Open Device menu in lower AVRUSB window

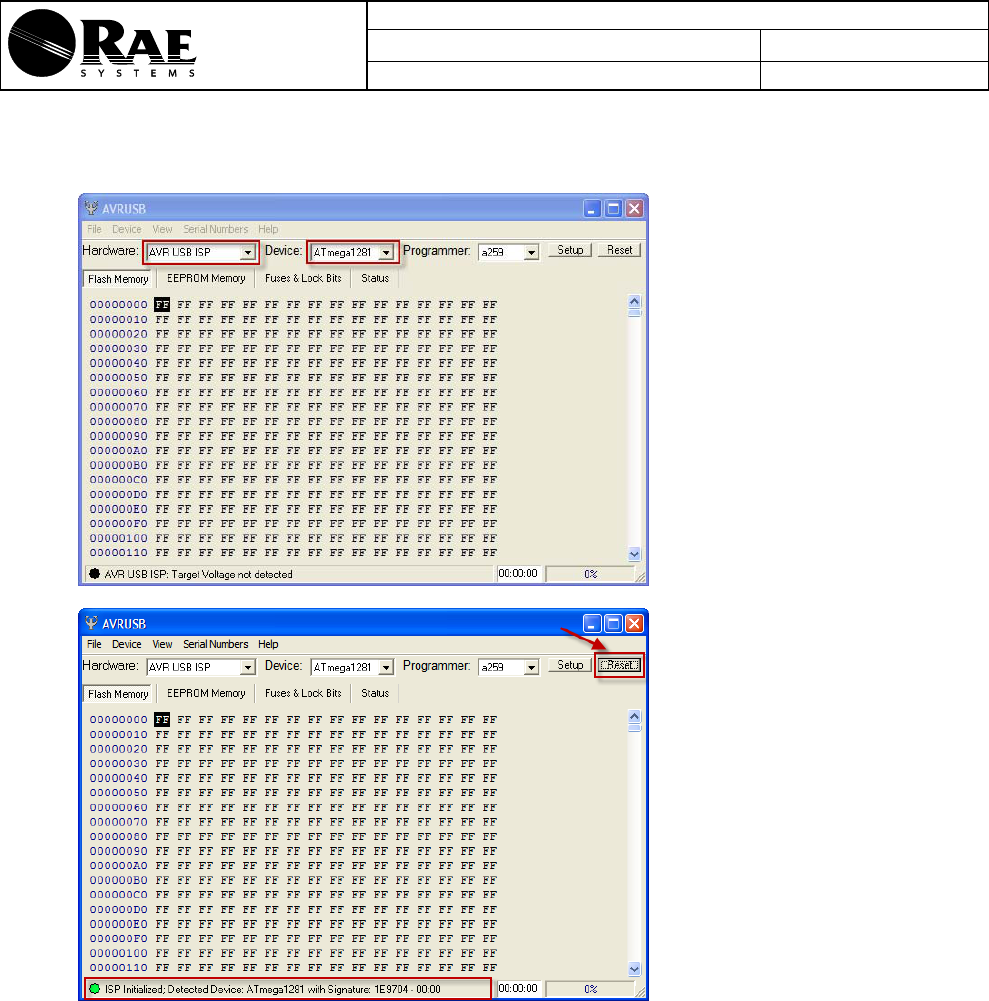126,644
